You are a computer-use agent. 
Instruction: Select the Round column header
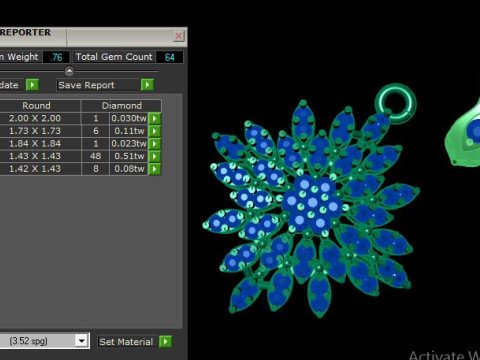[x=37, y=106]
